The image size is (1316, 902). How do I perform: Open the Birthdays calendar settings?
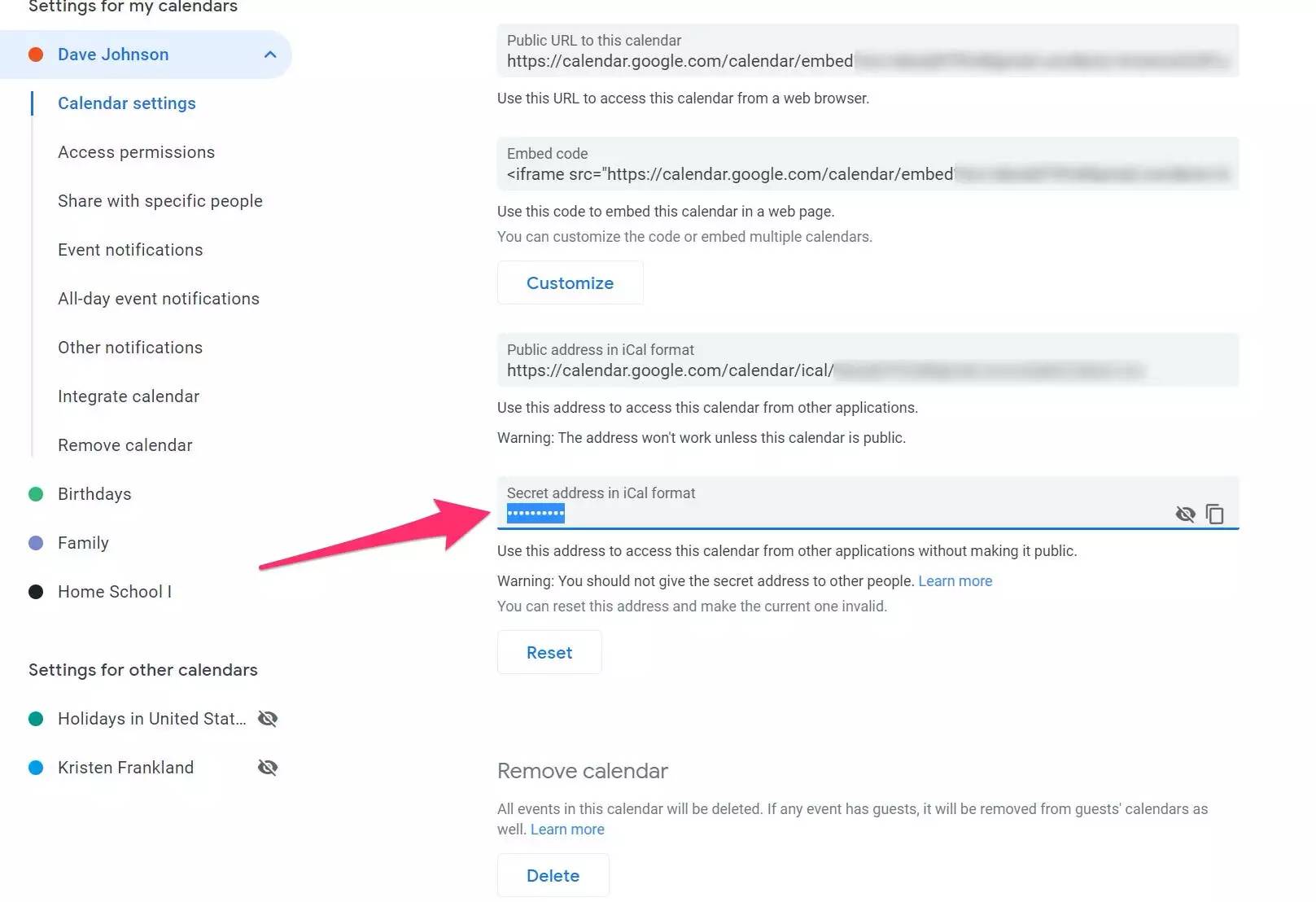[94, 494]
